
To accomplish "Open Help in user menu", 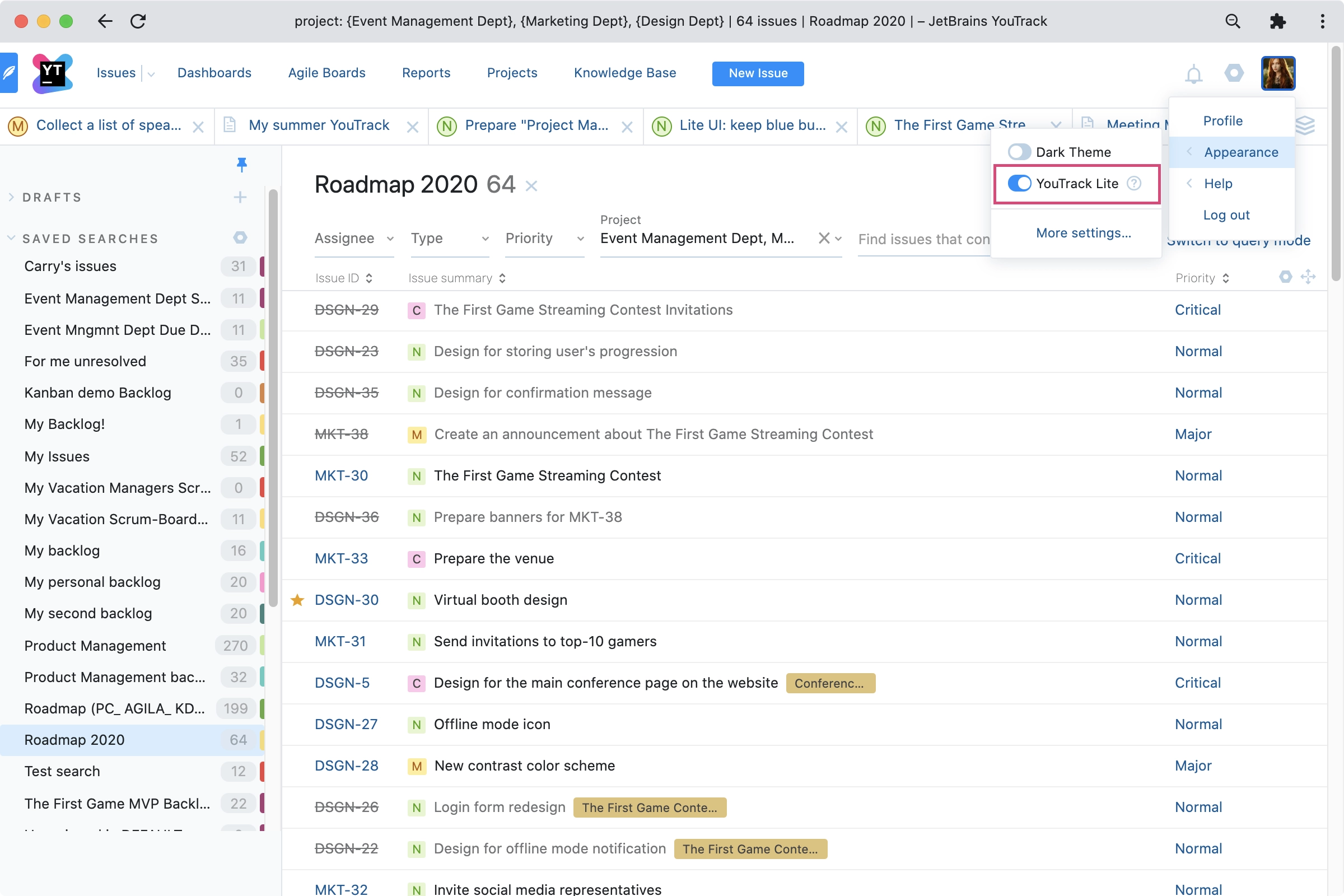I will [x=1232, y=184].
